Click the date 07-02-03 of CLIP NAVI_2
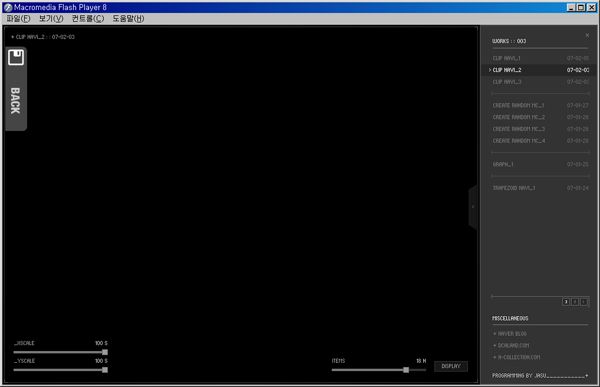 [578, 70]
